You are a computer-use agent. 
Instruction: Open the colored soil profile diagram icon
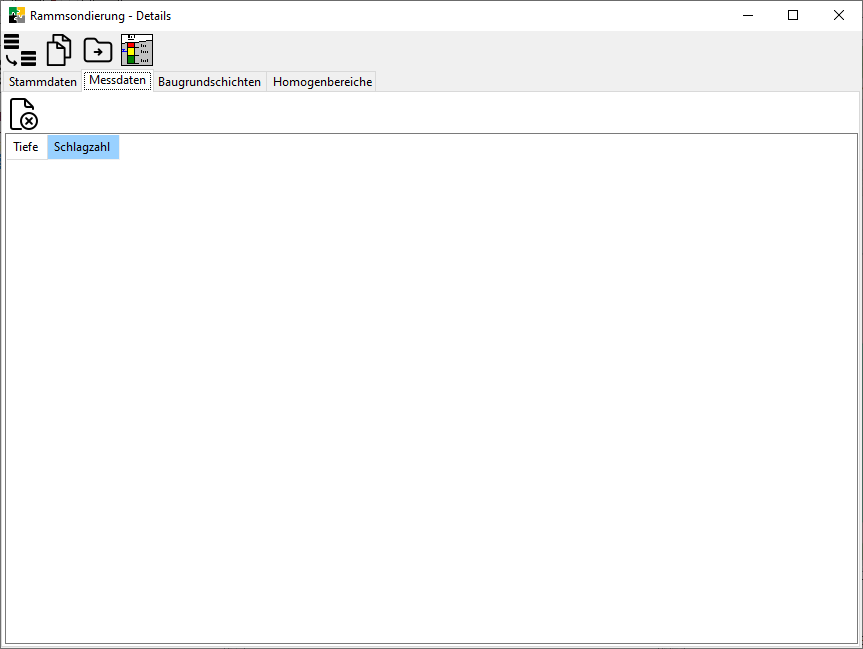137,50
